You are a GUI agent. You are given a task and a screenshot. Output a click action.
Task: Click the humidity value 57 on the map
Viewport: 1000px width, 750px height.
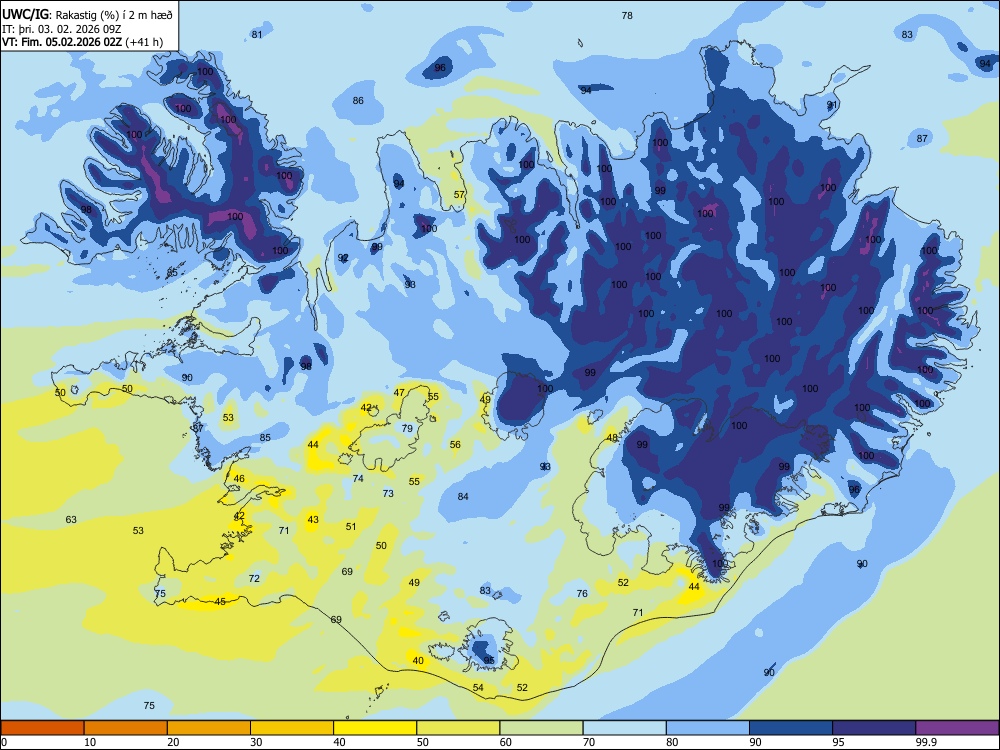point(459,195)
